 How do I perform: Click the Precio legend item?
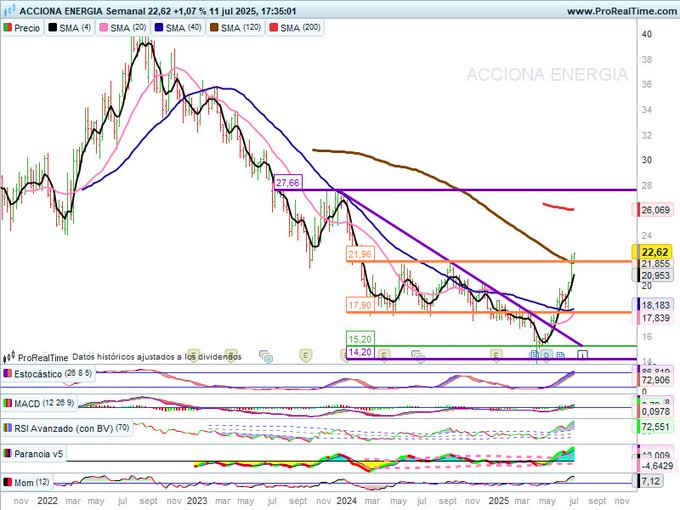point(22,28)
